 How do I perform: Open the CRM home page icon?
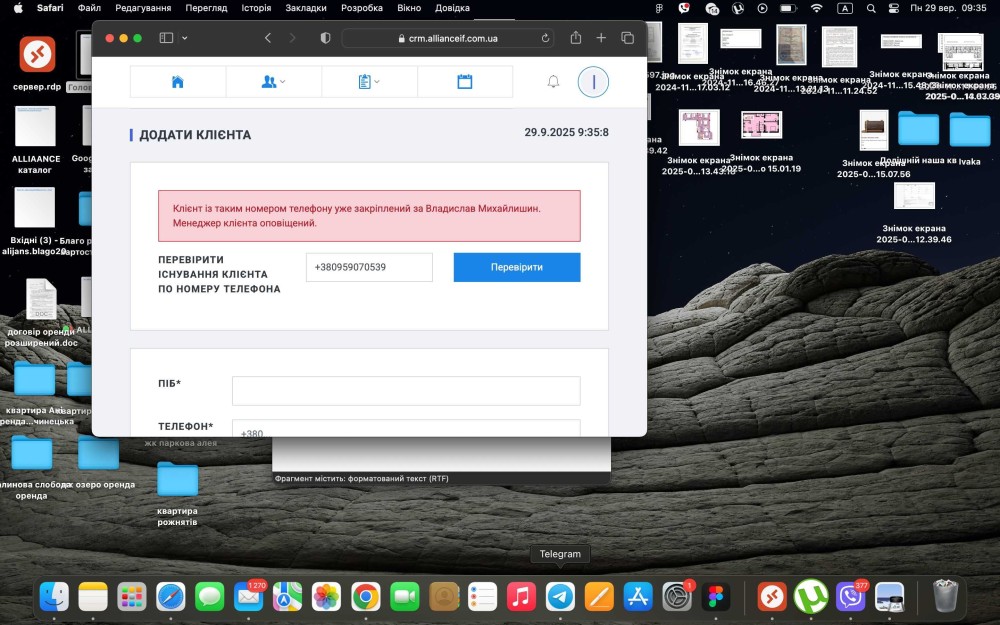(x=178, y=82)
